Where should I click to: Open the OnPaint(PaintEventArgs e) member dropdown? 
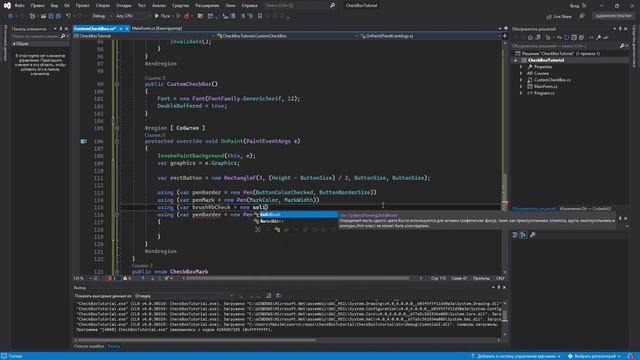click(430, 36)
